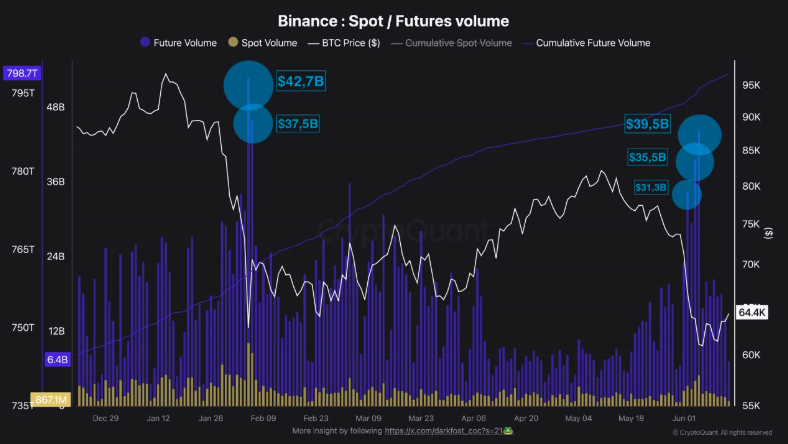The image size is (788, 444).
Task: Click the 95K price axis label
Action: (x=751, y=85)
